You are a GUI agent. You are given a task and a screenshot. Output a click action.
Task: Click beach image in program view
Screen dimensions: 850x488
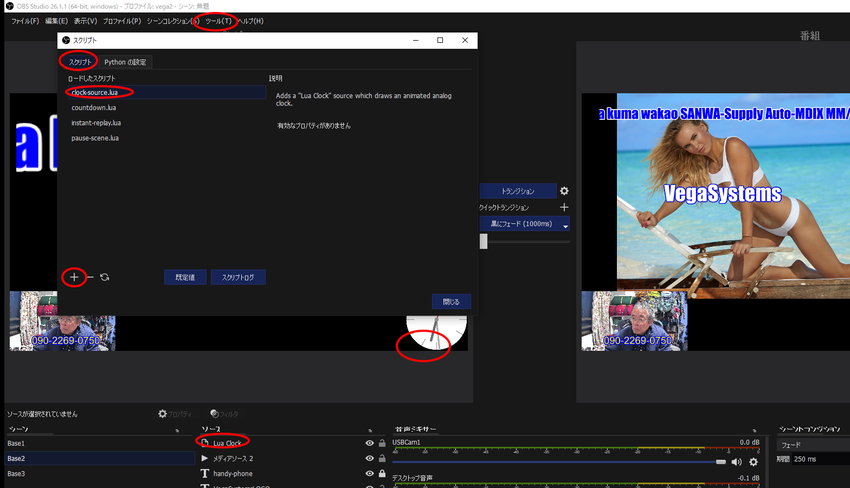point(733,196)
